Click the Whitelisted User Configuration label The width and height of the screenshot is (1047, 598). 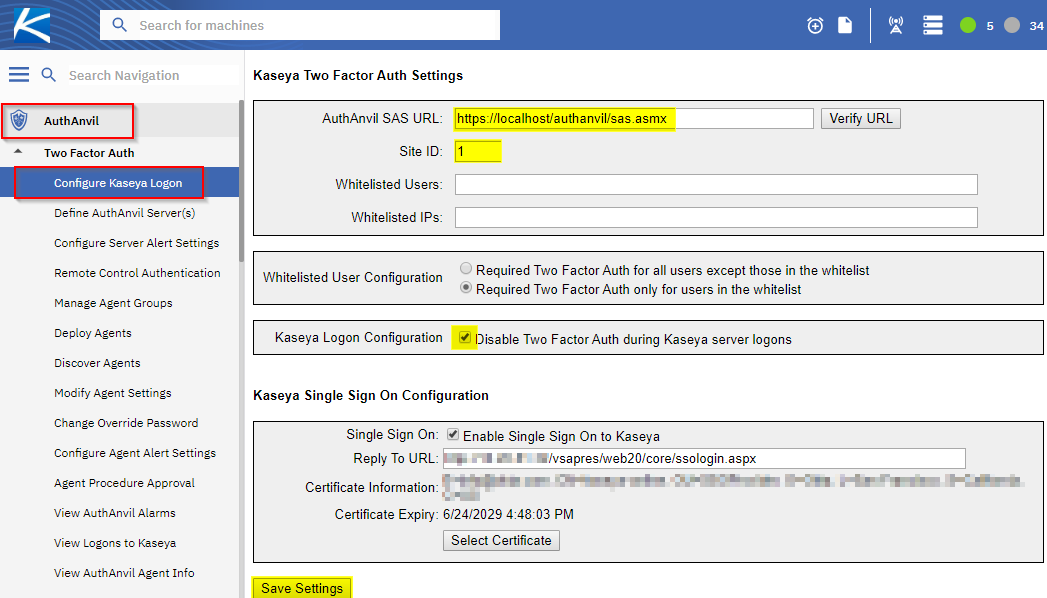coord(353,278)
